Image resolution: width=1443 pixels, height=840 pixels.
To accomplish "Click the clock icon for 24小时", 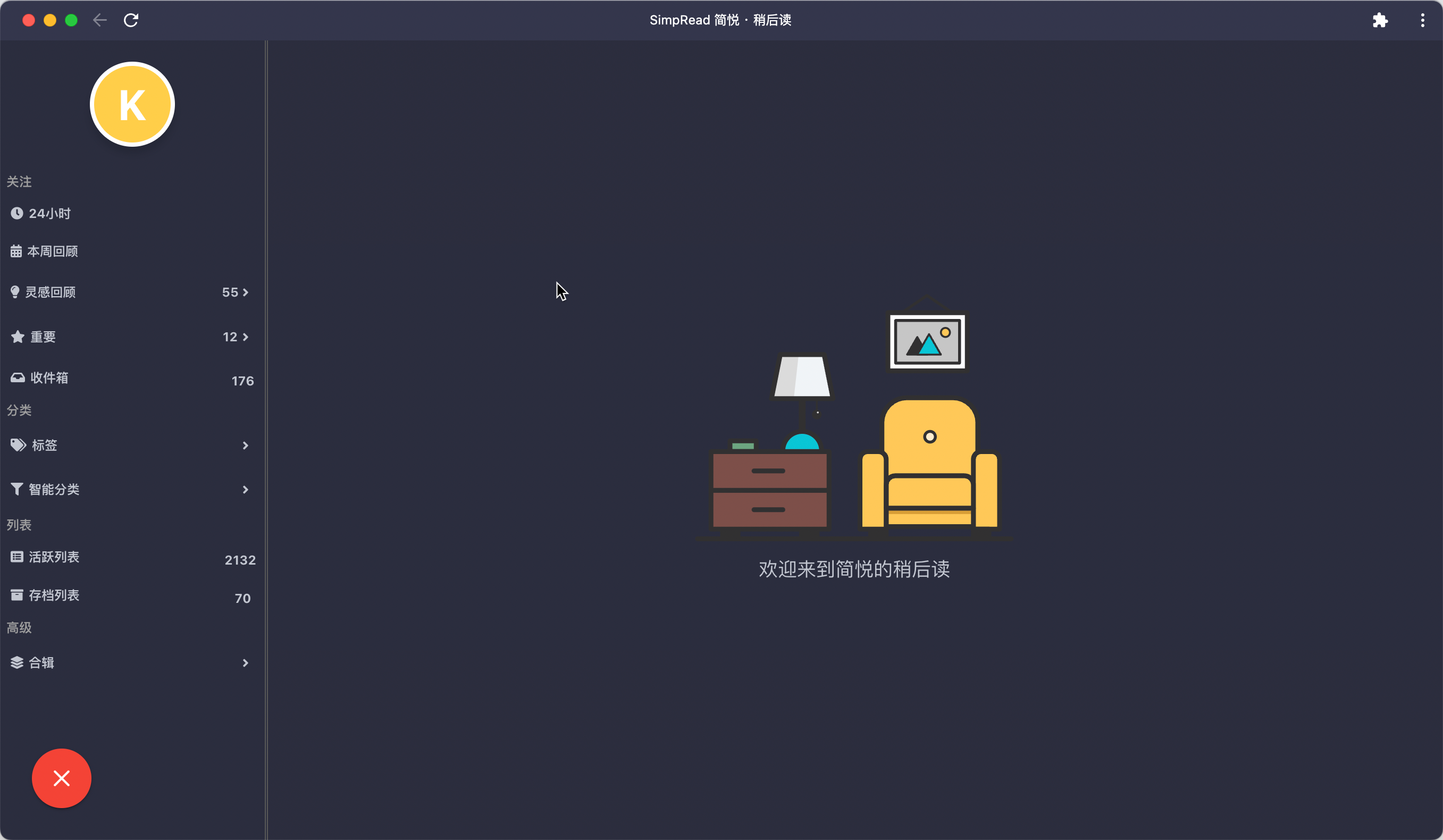I will point(16,214).
